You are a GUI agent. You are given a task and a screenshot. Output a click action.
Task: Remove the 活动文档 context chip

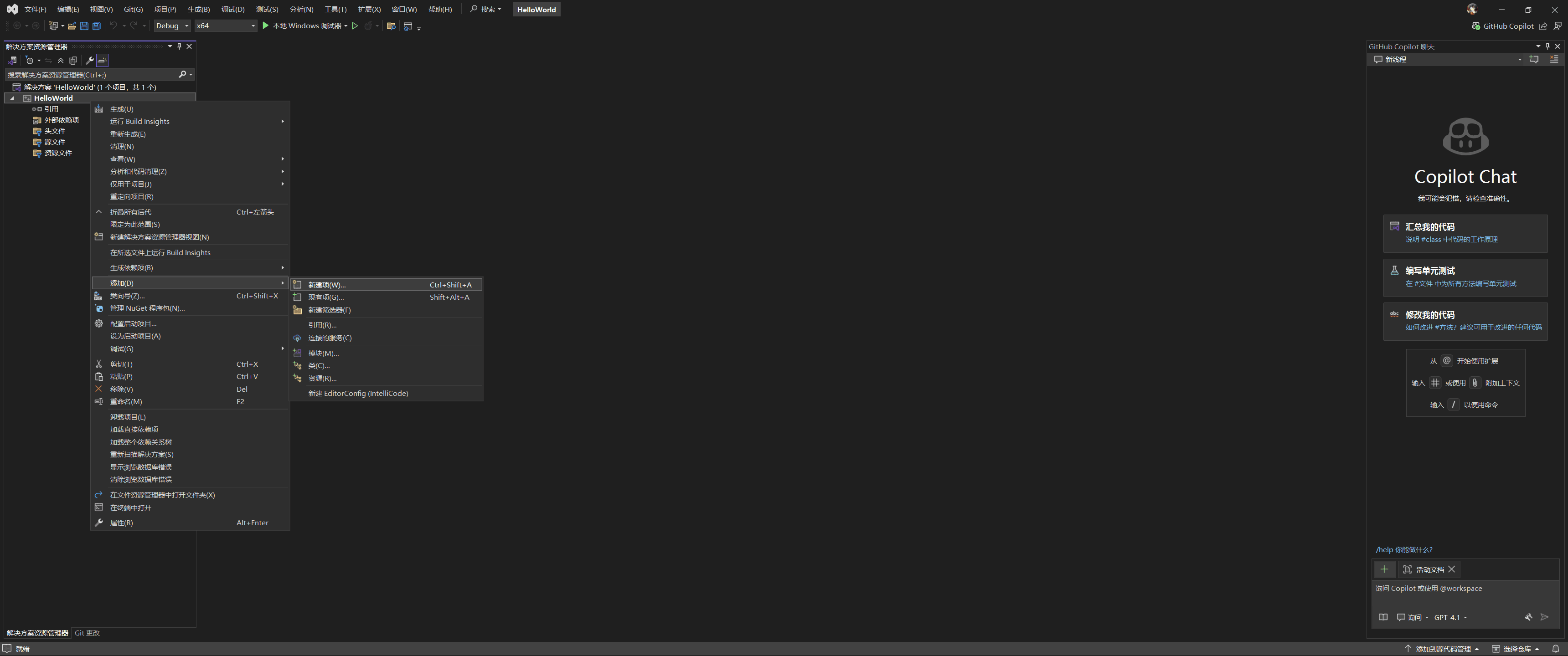[x=1452, y=569]
